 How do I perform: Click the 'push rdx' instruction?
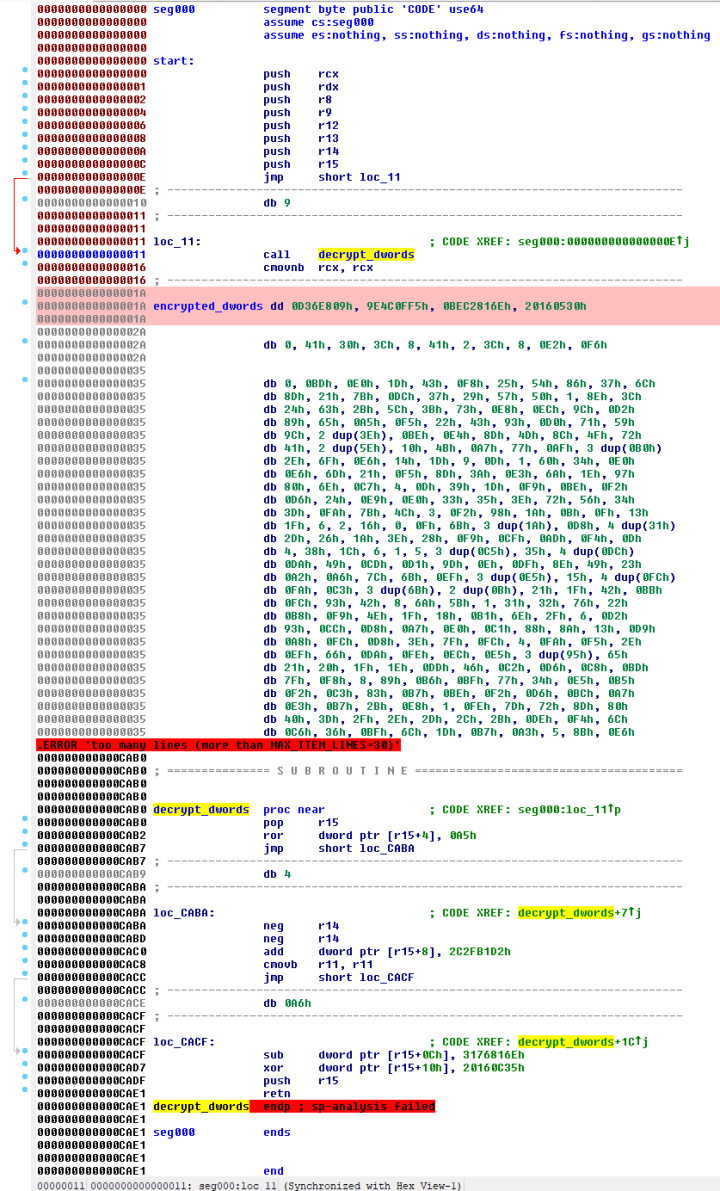pos(301,87)
